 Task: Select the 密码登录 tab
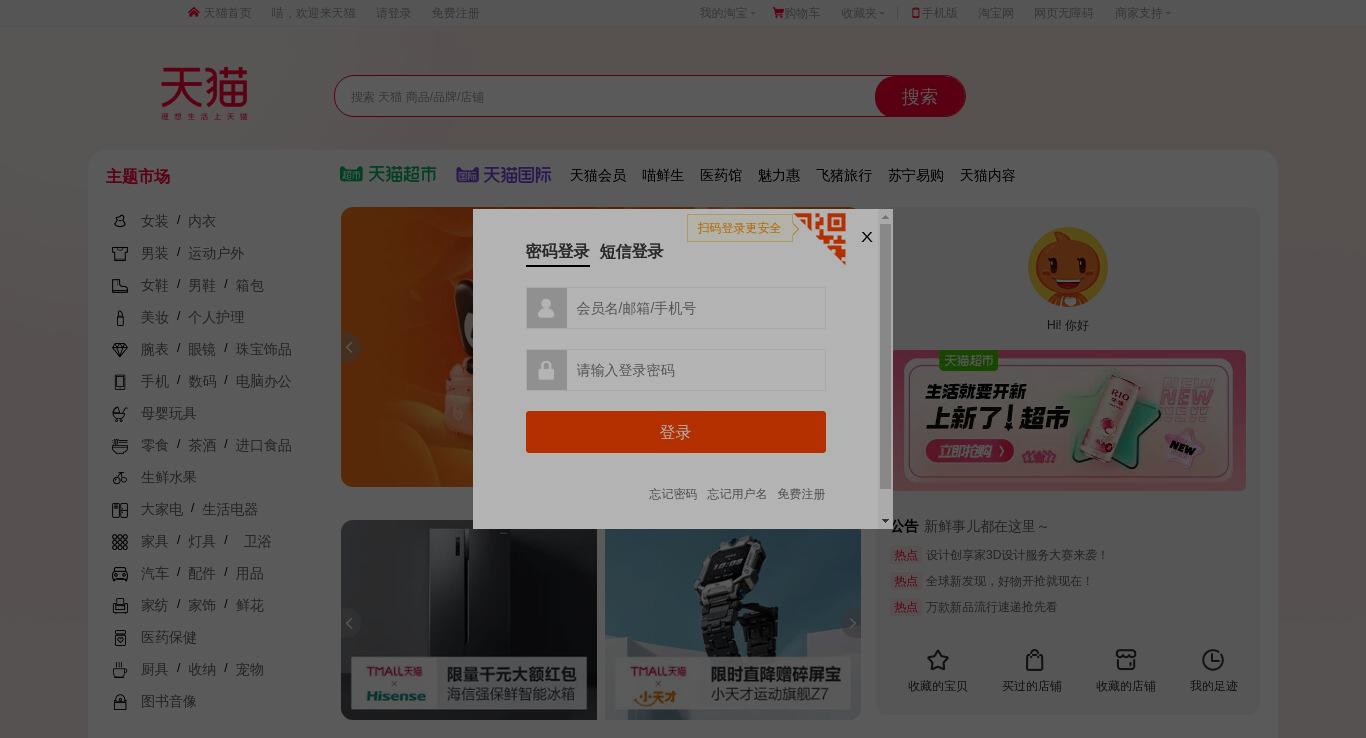(557, 252)
